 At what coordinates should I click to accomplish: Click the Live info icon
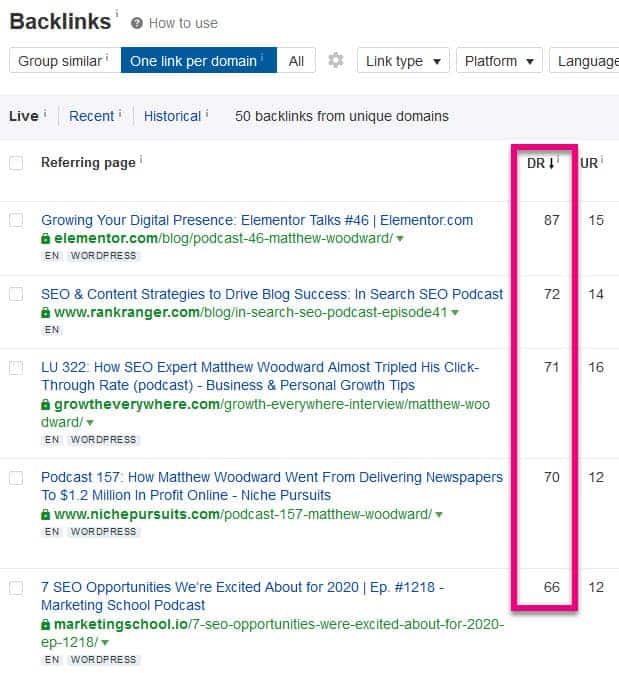[45, 113]
